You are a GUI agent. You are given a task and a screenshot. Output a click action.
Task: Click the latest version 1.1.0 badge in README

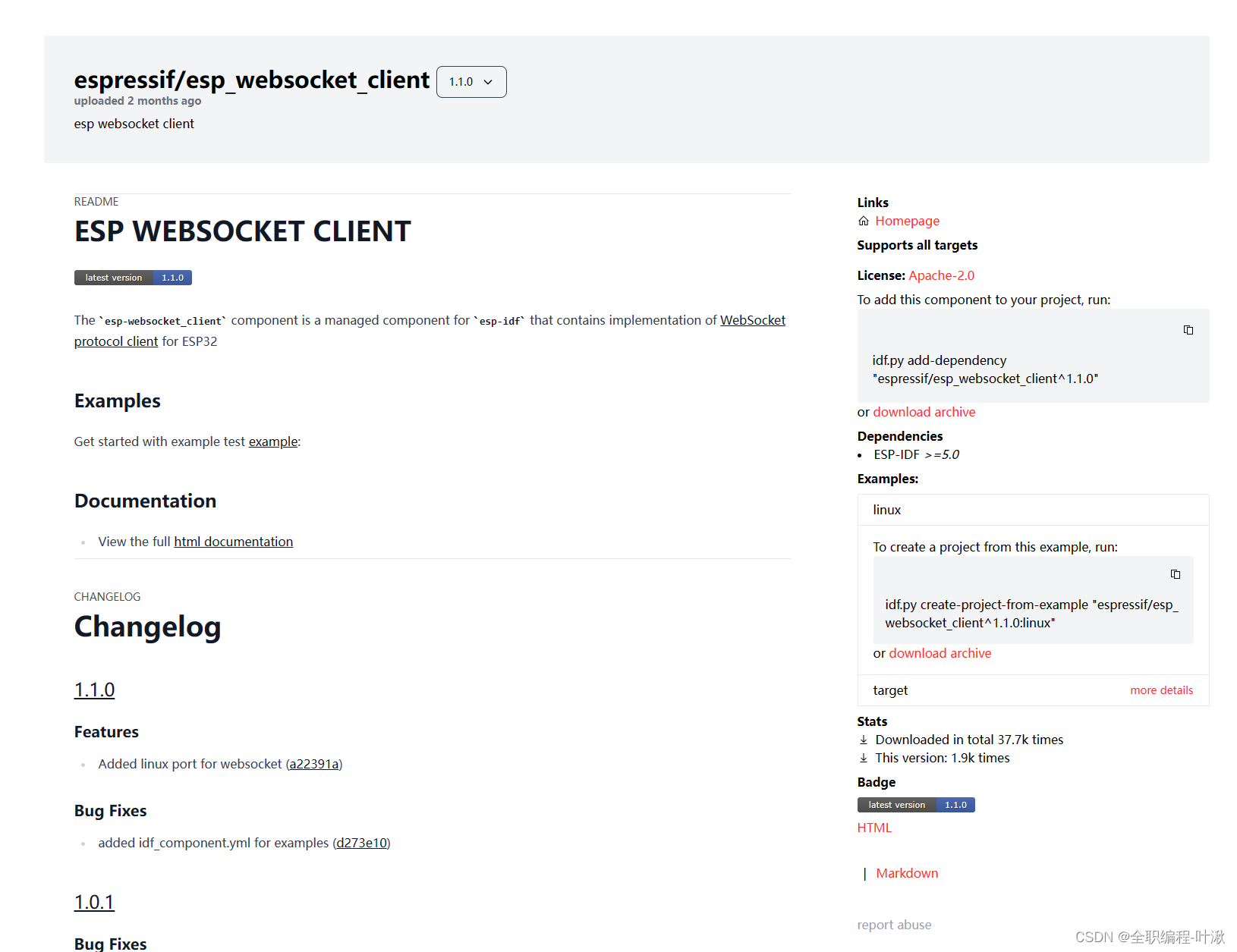(x=133, y=277)
